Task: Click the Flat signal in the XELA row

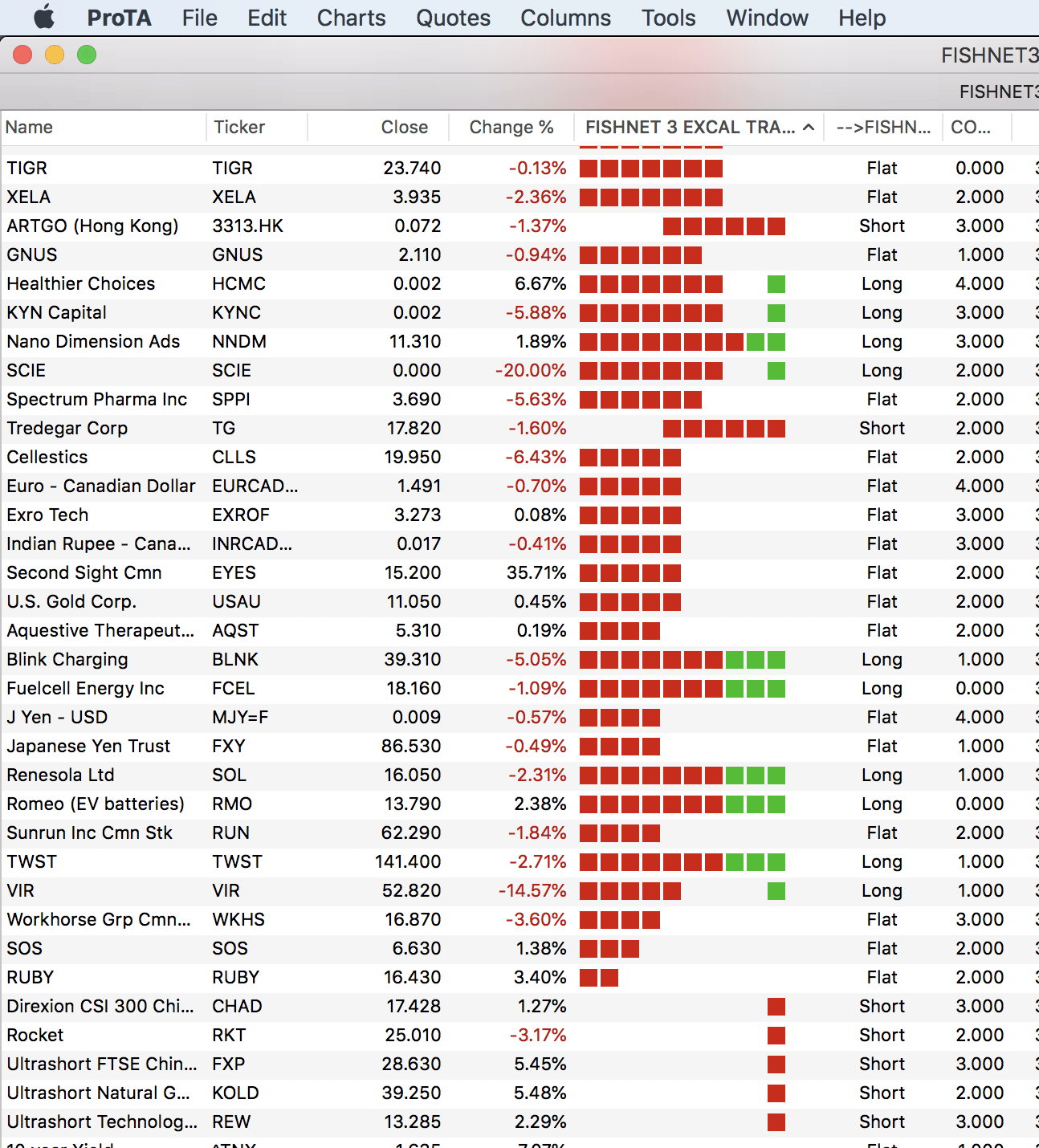Action: 882,197
